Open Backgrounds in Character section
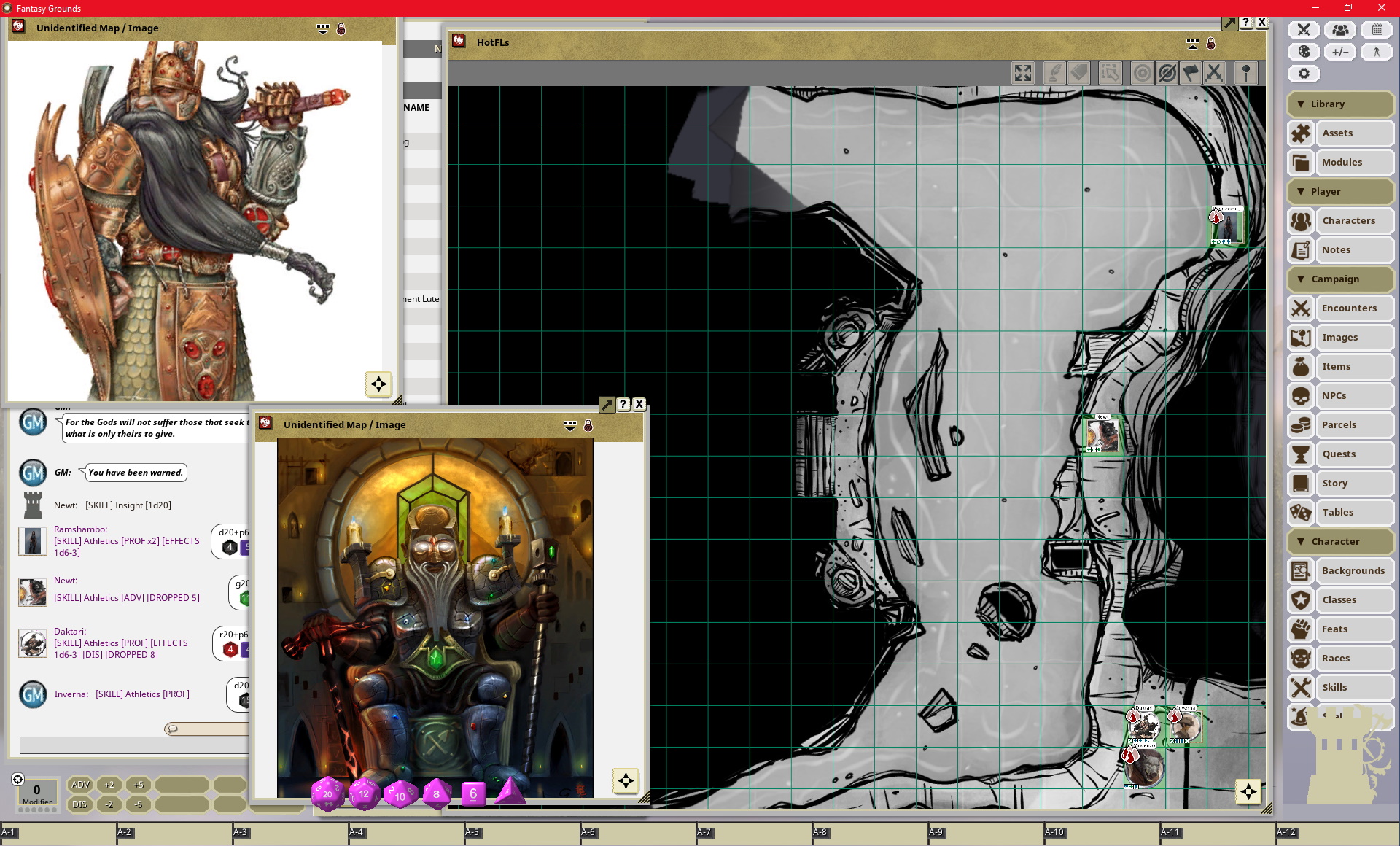This screenshot has height=846, width=1400. (x=1354, y=570)
